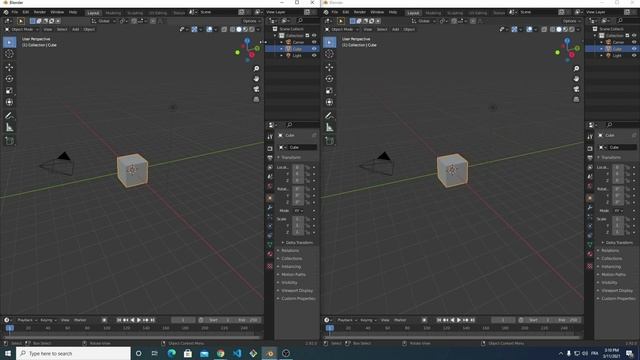Open rotation Mode dropdown in left properties panel
This screenshot has height=360, width=640.
pos(299,211)
